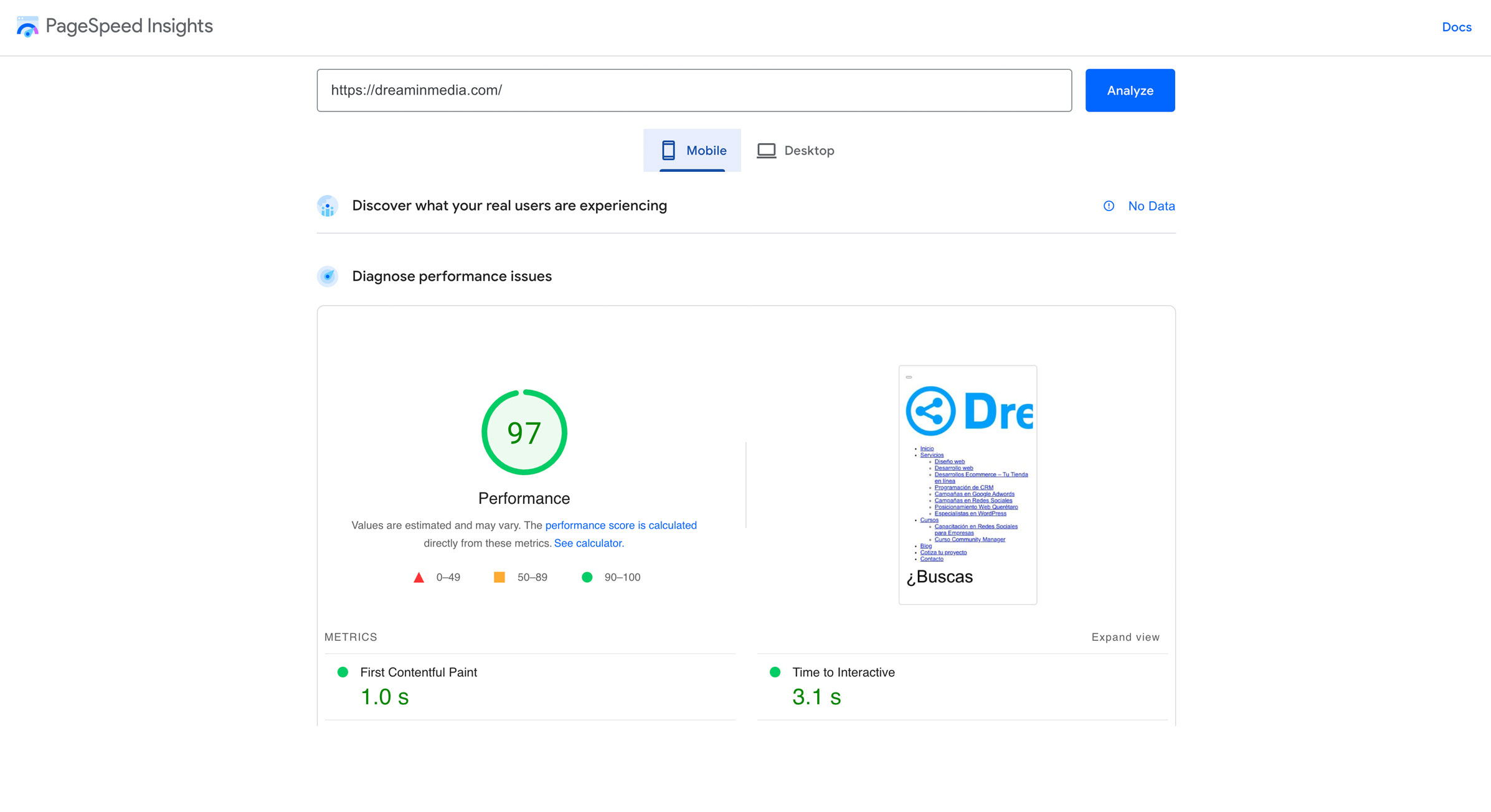Open the See calculator link
The image size is (1491, 812).
tap(589, 543)
